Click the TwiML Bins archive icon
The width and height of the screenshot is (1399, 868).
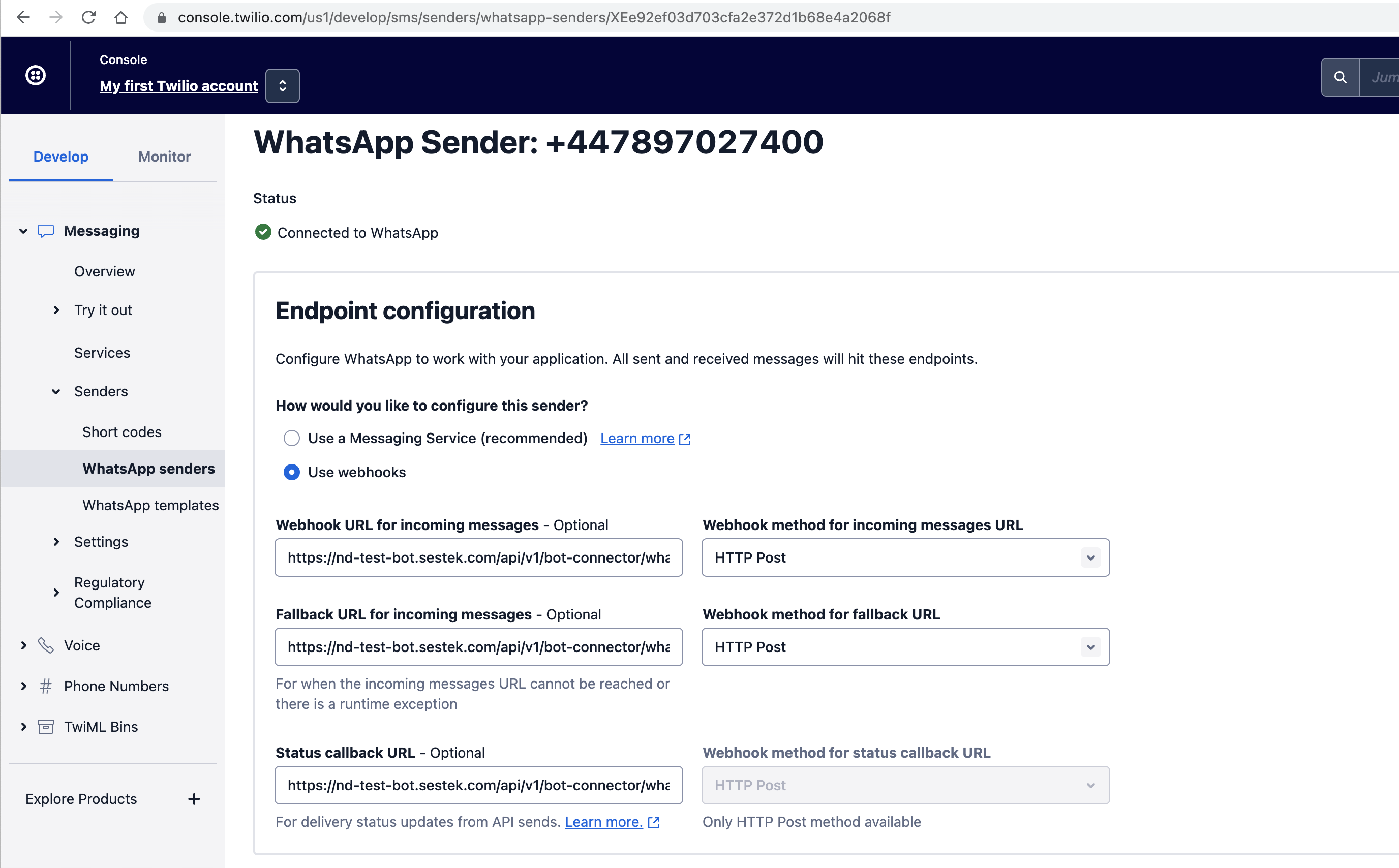pos(46,727)
